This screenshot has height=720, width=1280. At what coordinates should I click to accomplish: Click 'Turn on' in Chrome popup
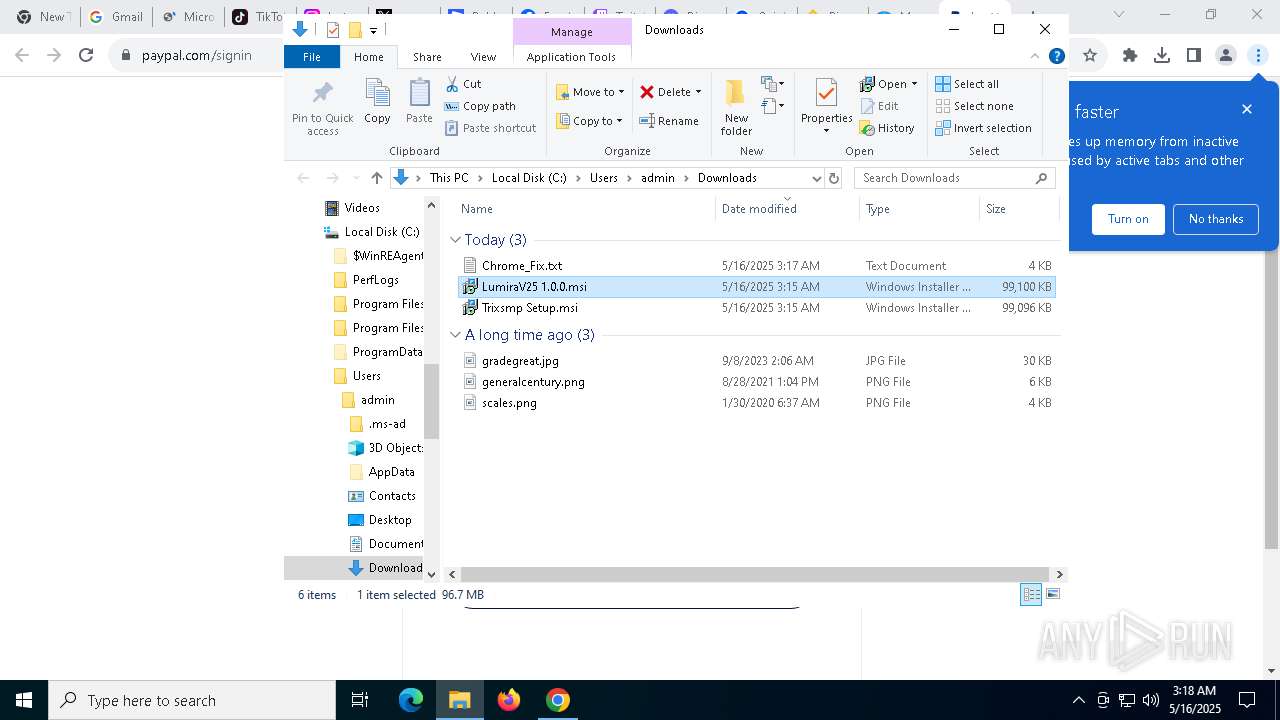tap(1128, 219)
